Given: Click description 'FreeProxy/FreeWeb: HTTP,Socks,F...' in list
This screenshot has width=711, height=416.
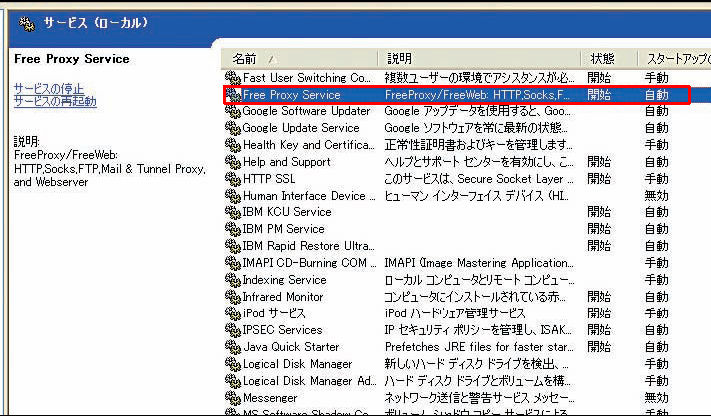Looking at the screenshot, I should [477, 95].
